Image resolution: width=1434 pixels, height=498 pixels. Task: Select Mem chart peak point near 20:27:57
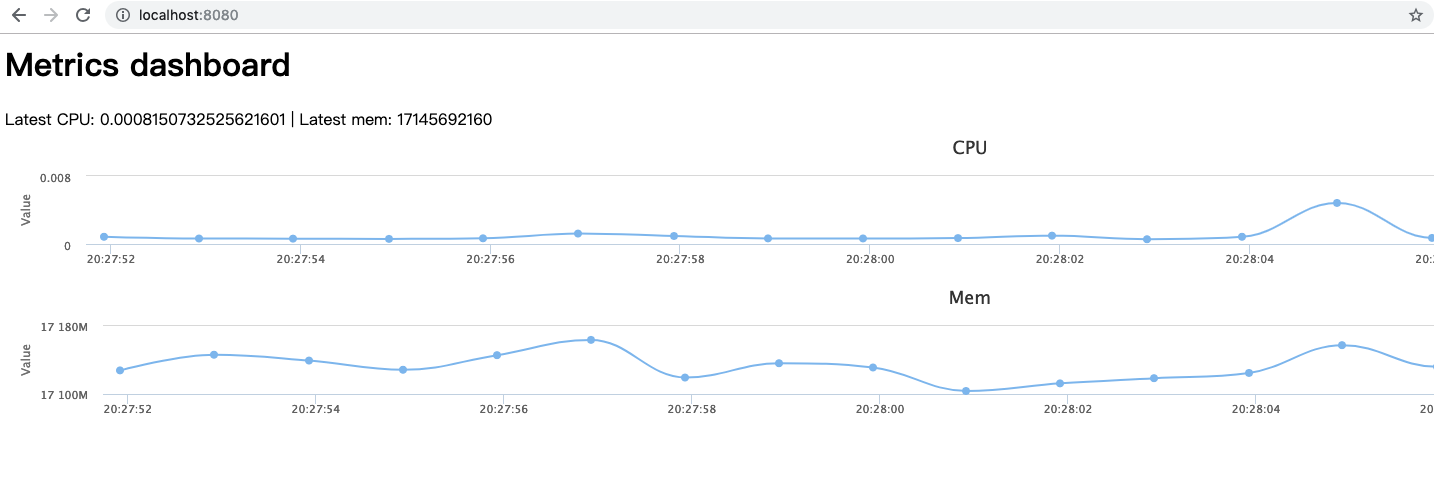coord(591,340)
